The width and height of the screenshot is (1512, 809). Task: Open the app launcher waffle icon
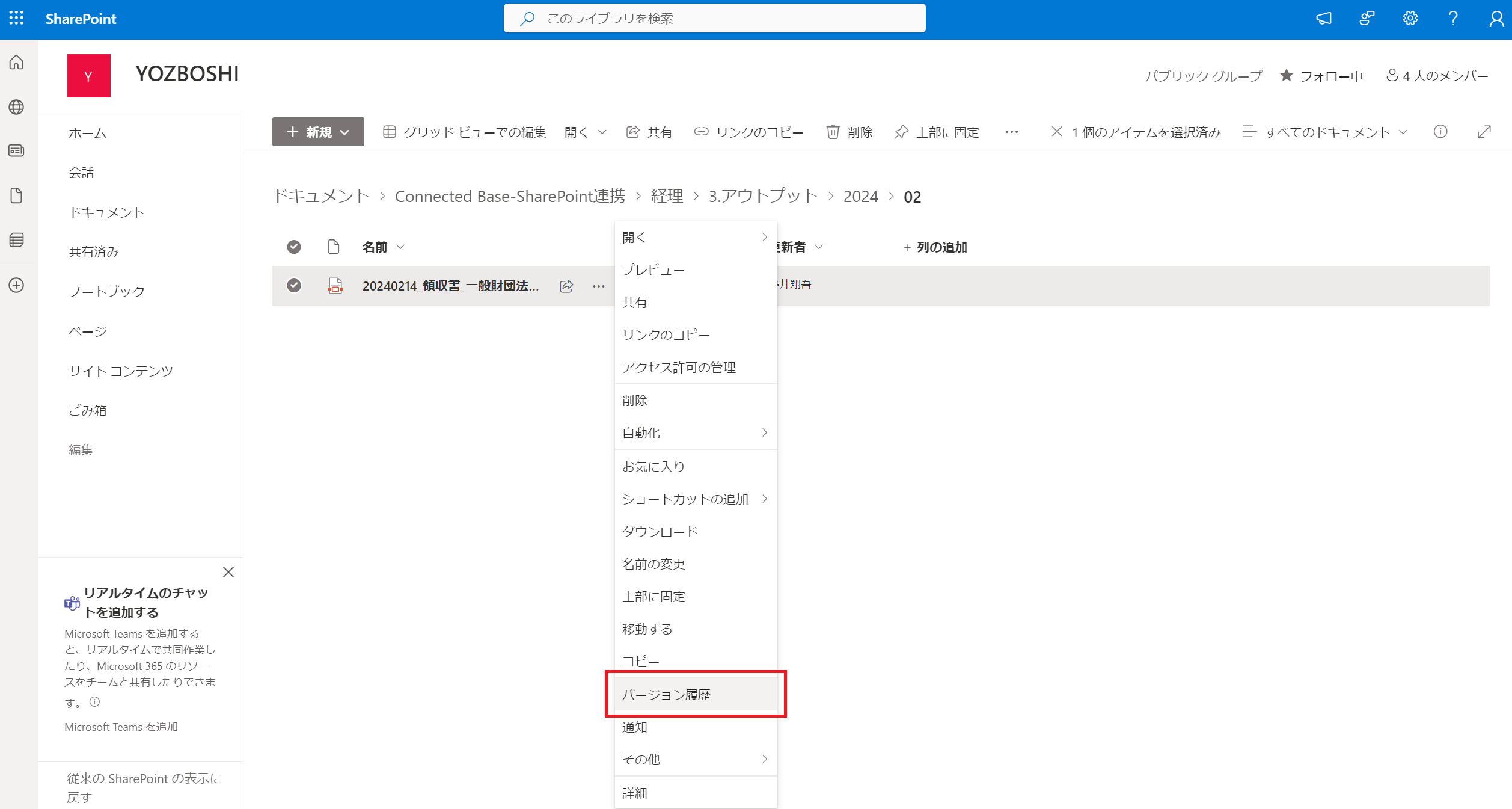pos(17,18)
